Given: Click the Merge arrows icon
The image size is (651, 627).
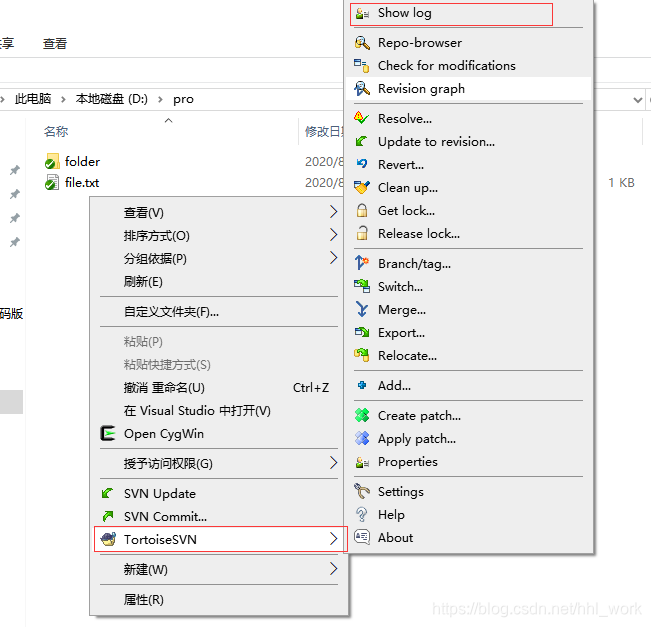Looking at the screenshot, I should 362,309.
